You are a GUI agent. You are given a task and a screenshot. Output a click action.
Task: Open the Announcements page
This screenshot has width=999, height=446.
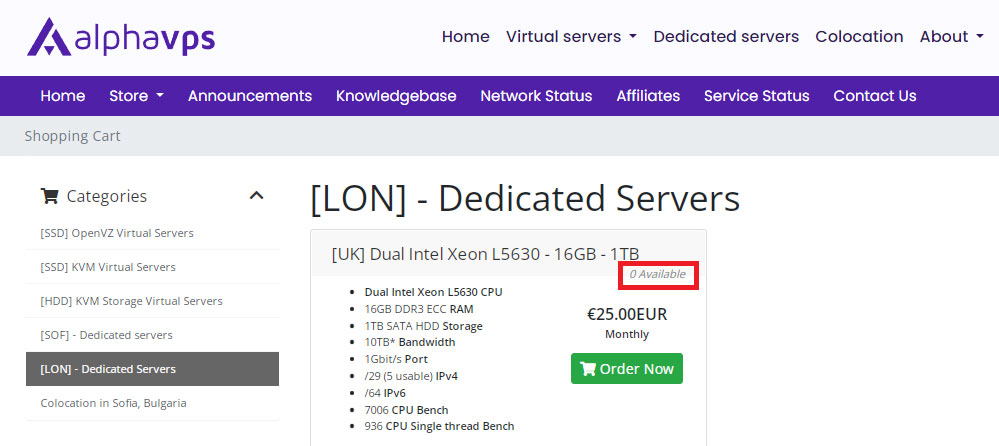tap(250, 96)
